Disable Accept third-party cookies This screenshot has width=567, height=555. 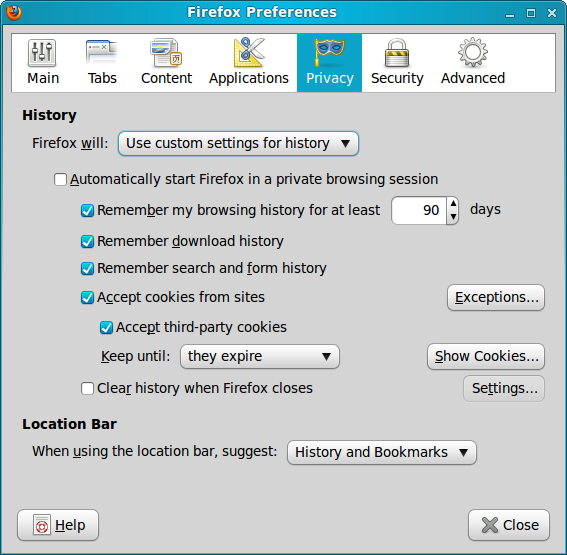pyautogui.click(x=106, y=328)
